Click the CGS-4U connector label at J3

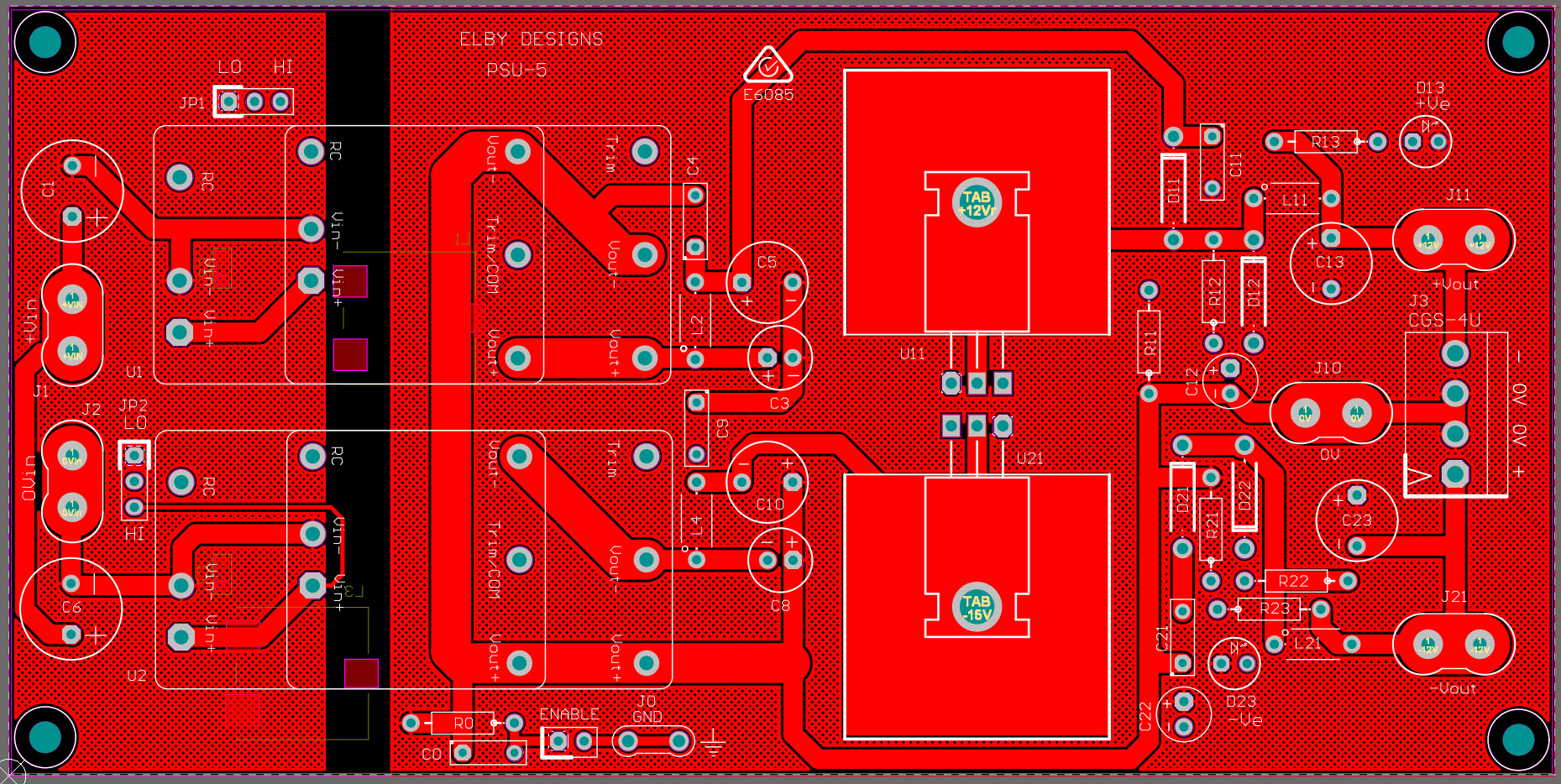click(x=1444, y=321)
